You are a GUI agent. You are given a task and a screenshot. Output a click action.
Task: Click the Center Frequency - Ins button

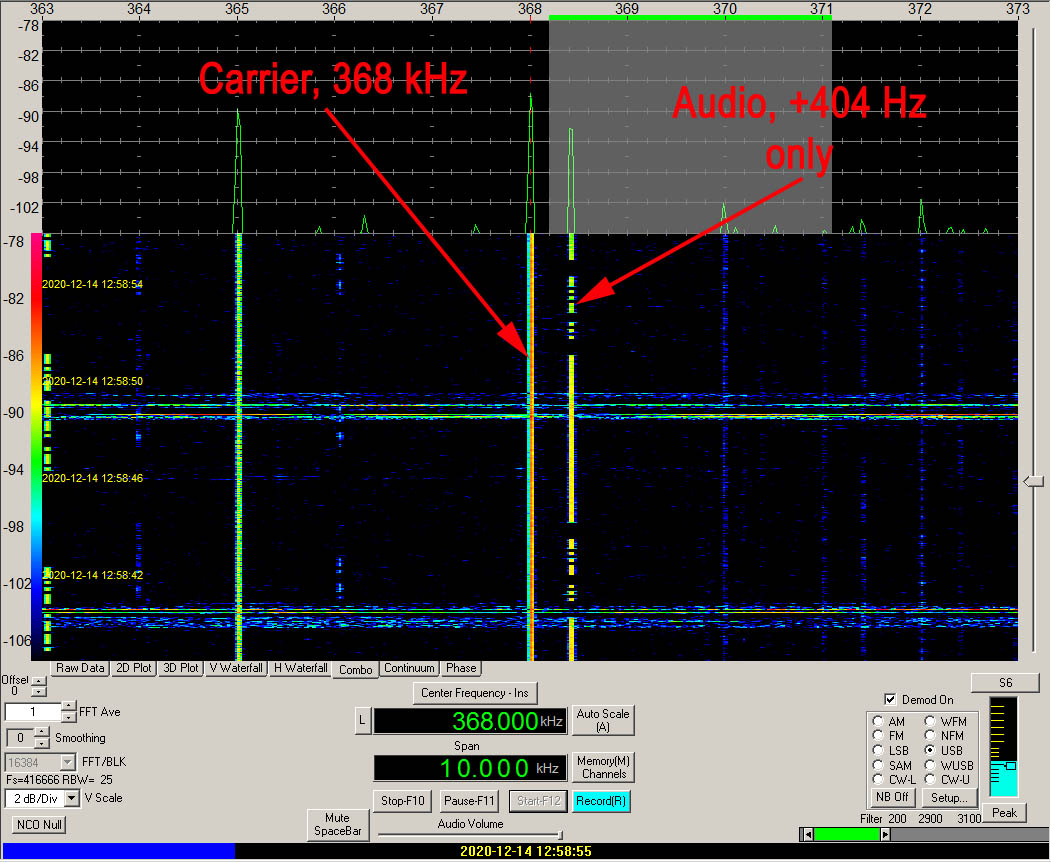tap(475, 693)
